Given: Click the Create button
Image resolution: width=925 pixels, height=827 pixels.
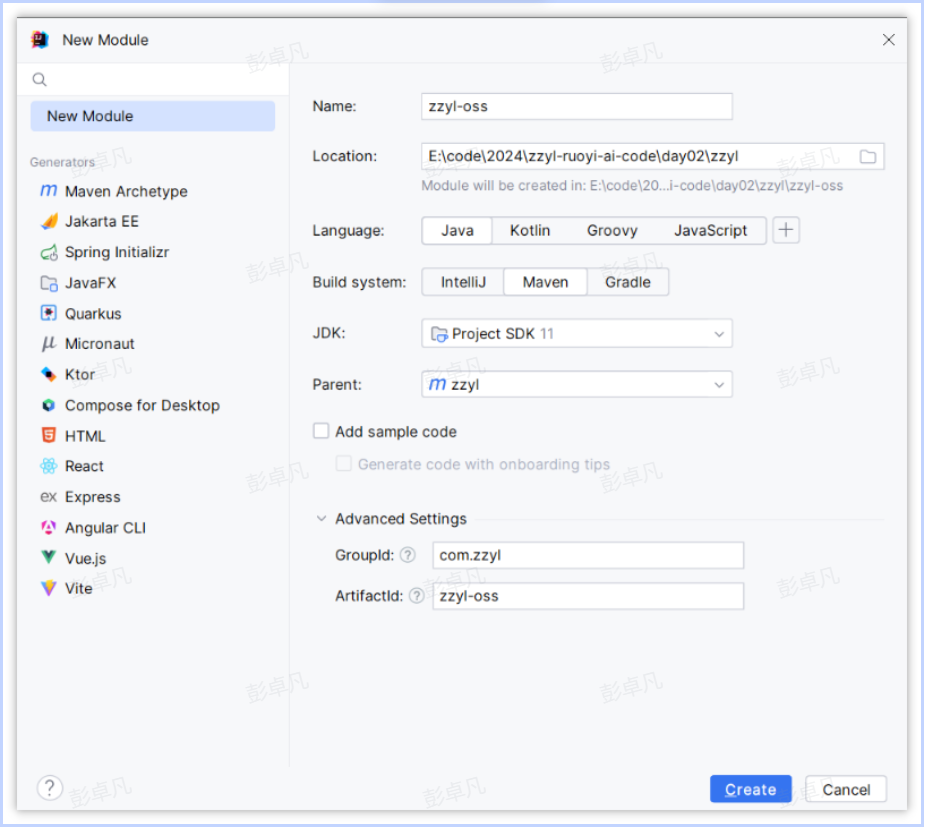Looking at the screenshot, I should click(x=750, y=789).
